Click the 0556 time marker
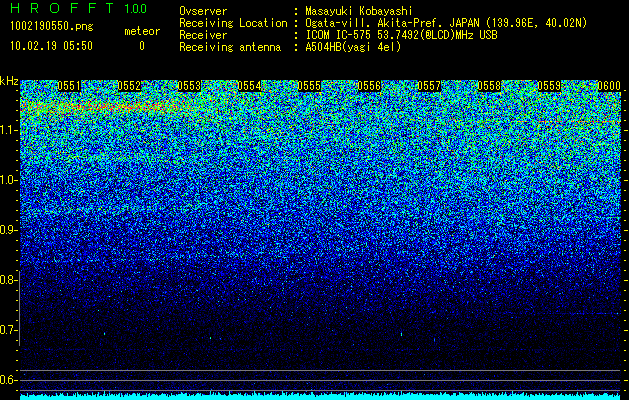The height and width of the screenshot is (400, 629). point(369,86)
